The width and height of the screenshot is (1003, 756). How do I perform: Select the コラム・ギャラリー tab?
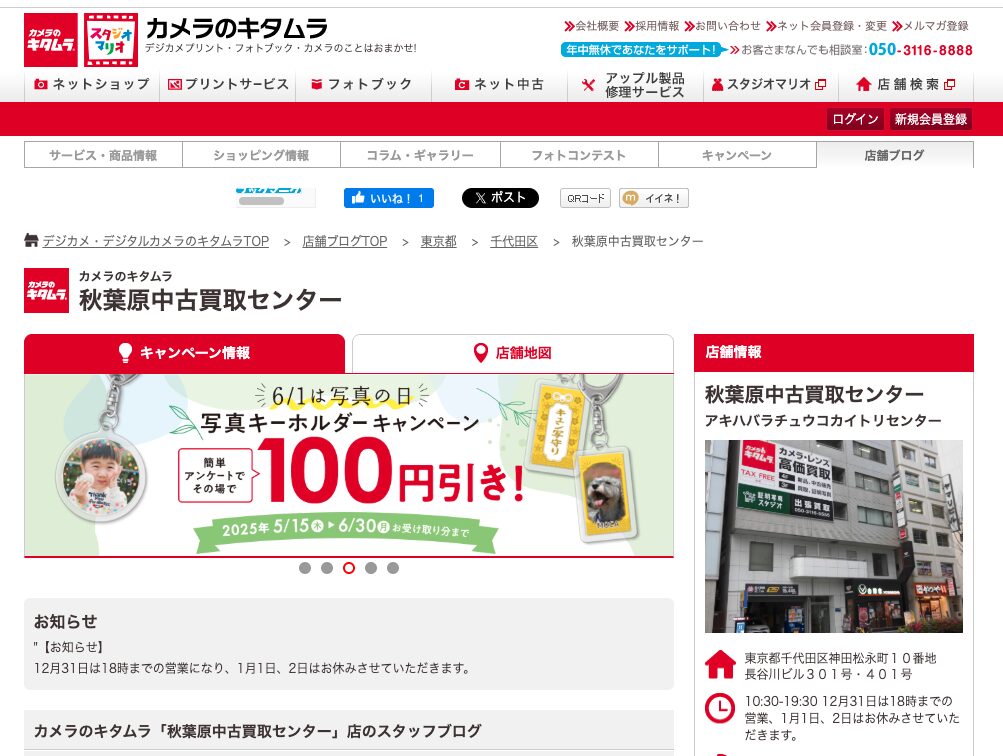coord(420,155)
